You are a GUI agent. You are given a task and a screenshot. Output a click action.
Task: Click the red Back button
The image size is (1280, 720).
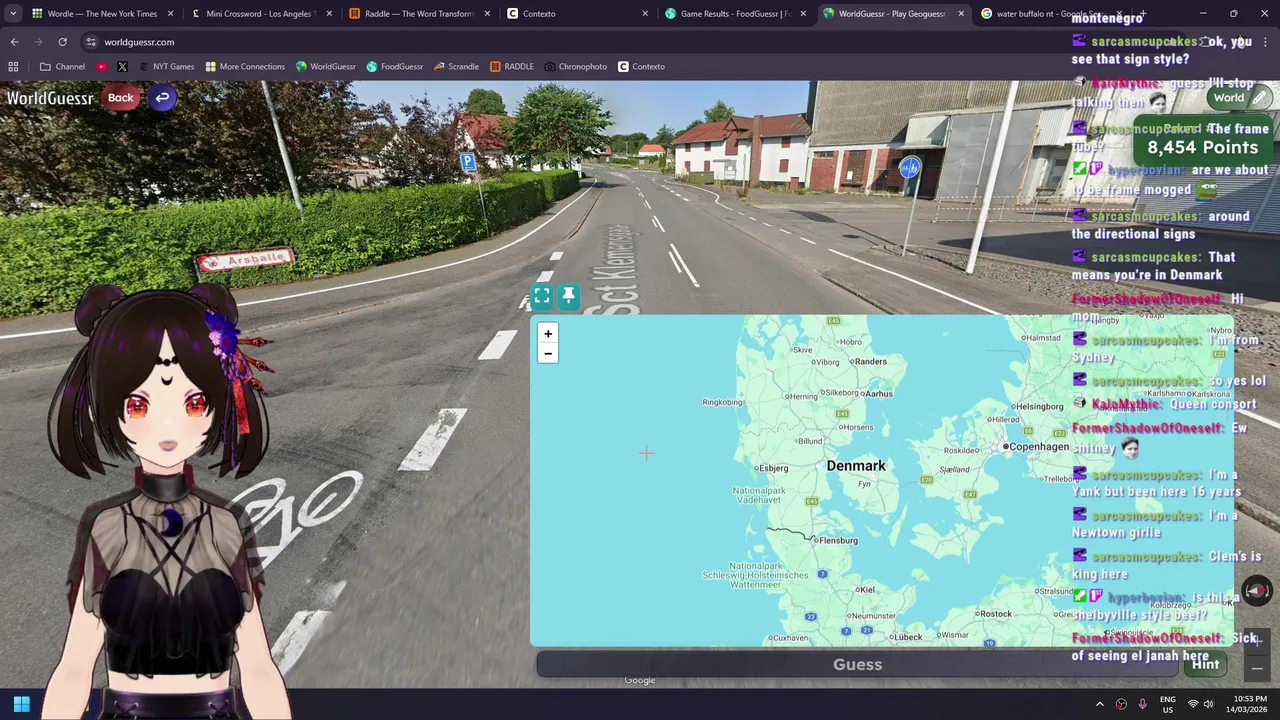121,97
